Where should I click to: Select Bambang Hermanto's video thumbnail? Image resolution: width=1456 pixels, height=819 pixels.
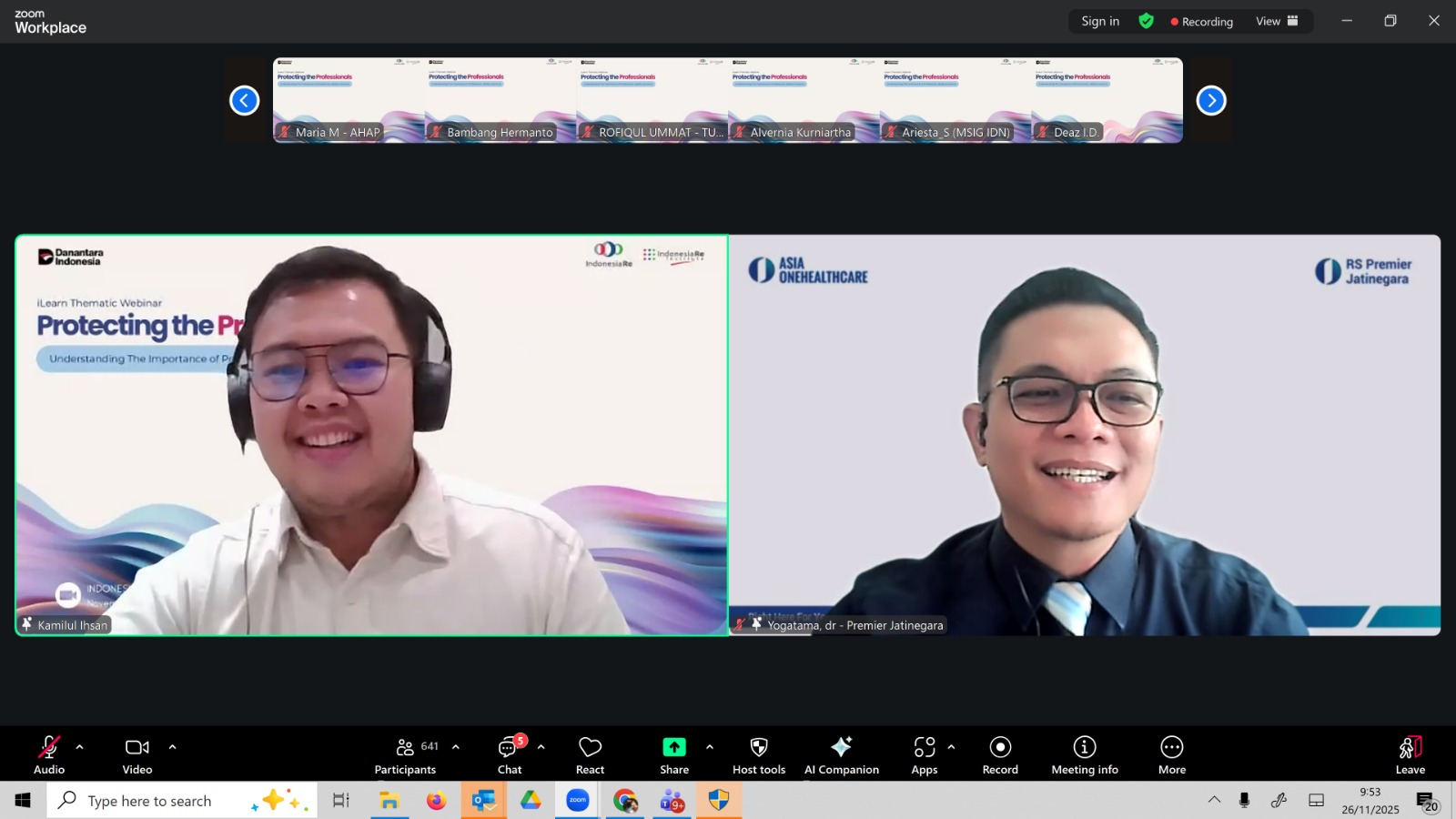click(x=500, y=100)
